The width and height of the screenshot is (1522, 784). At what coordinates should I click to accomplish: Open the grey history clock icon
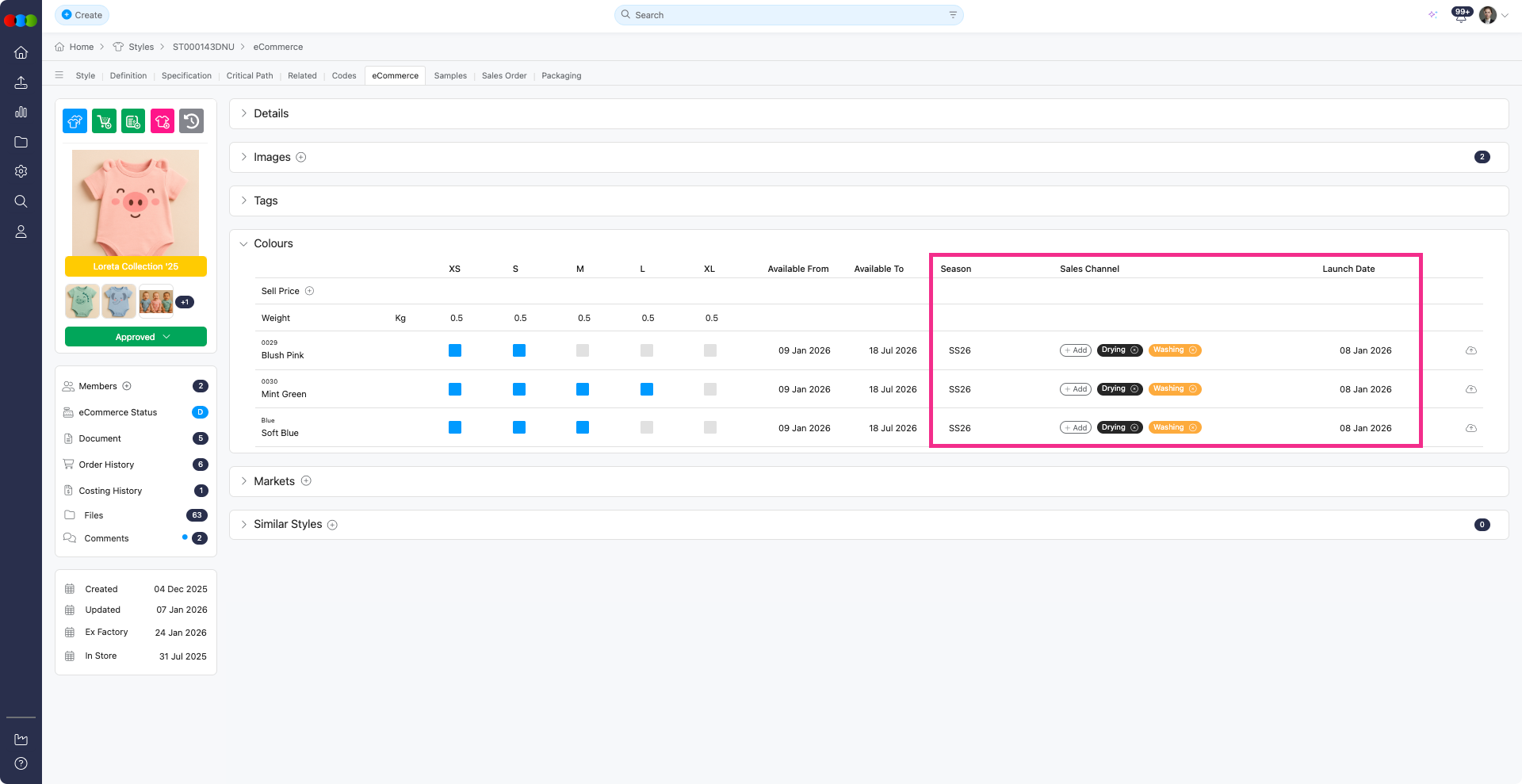point(191,121)
